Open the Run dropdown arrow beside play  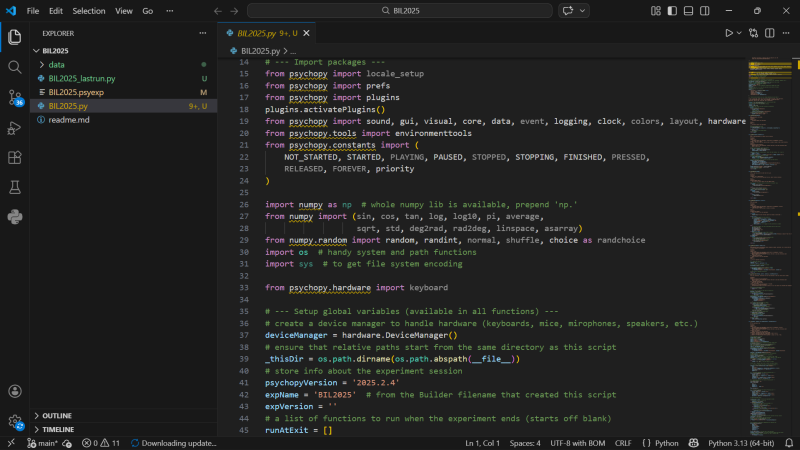coord(739,33)
